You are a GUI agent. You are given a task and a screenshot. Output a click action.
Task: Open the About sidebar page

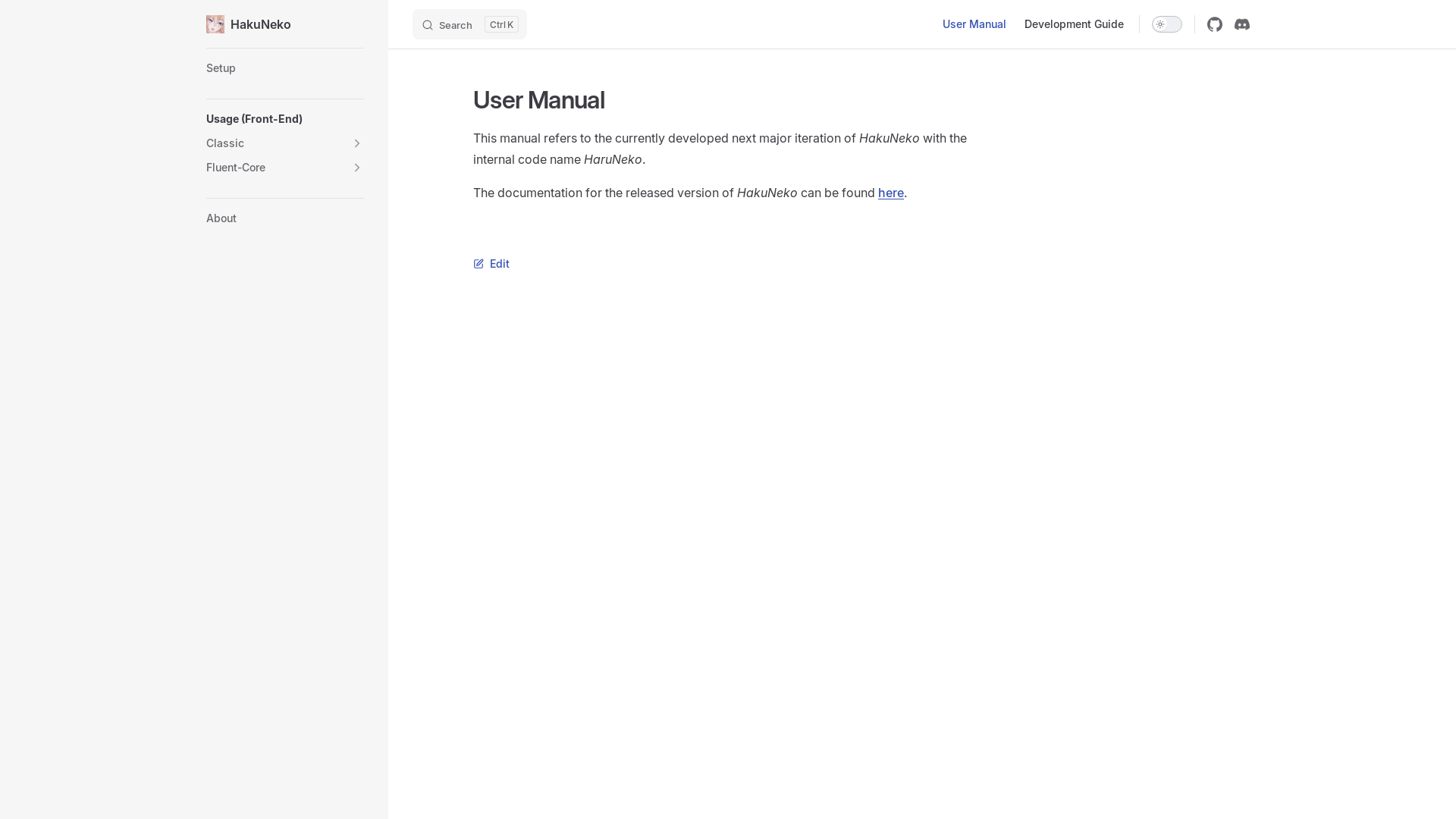click(x=221, y=218)
